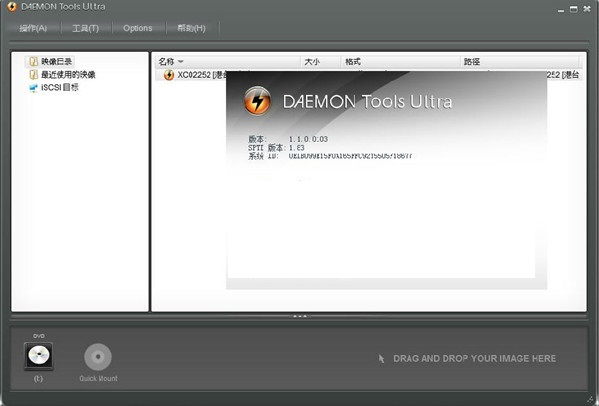Viewport: 599px width, 406px height.
Task: Select 映像目录 in the sidebar tree
Action: 57,61
